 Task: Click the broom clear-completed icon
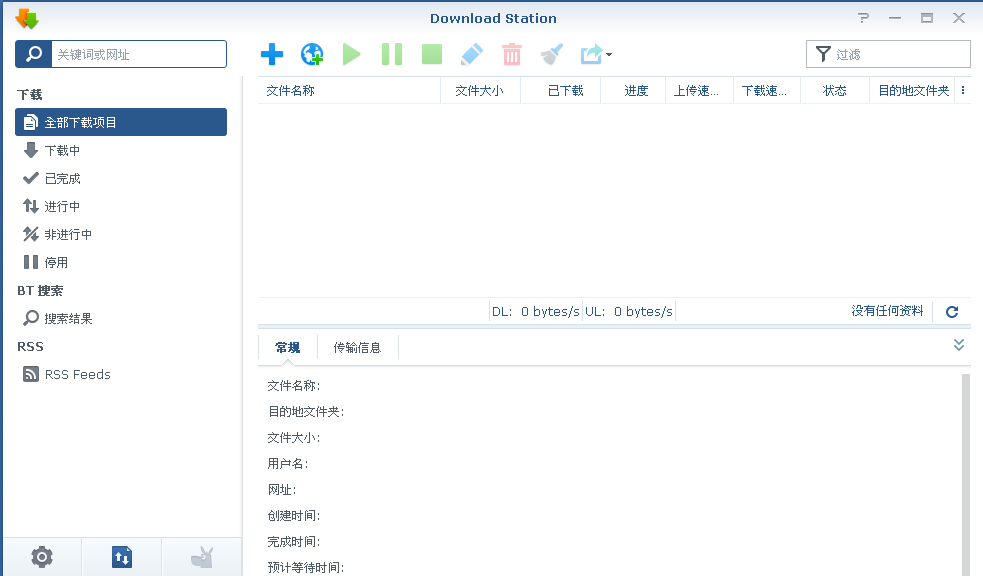point(552,55)
